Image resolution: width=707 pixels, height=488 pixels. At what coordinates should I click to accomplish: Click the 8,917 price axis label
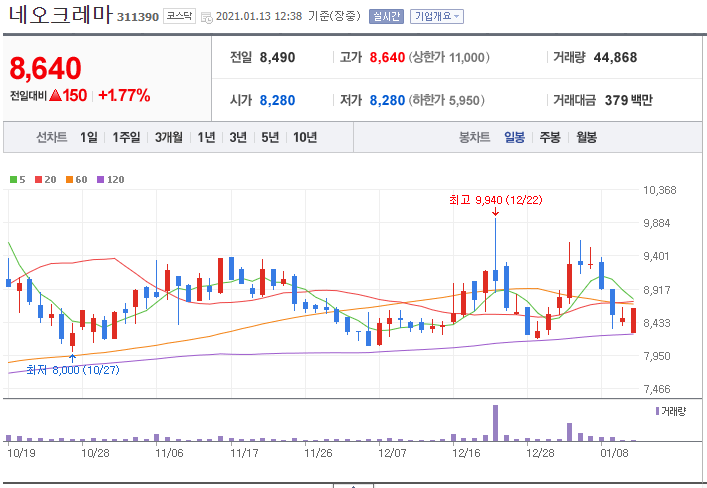[657, 290]
